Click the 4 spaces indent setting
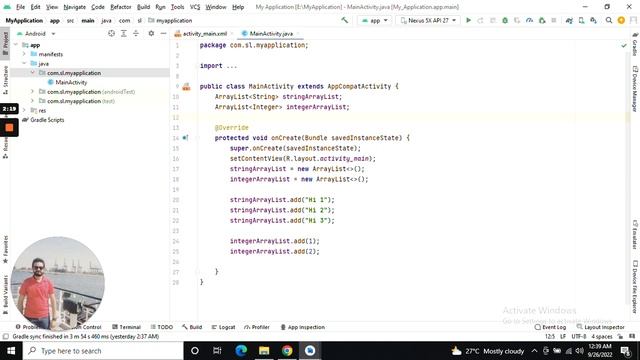Viewport: 640px width, 360px height. coord(602,336)
